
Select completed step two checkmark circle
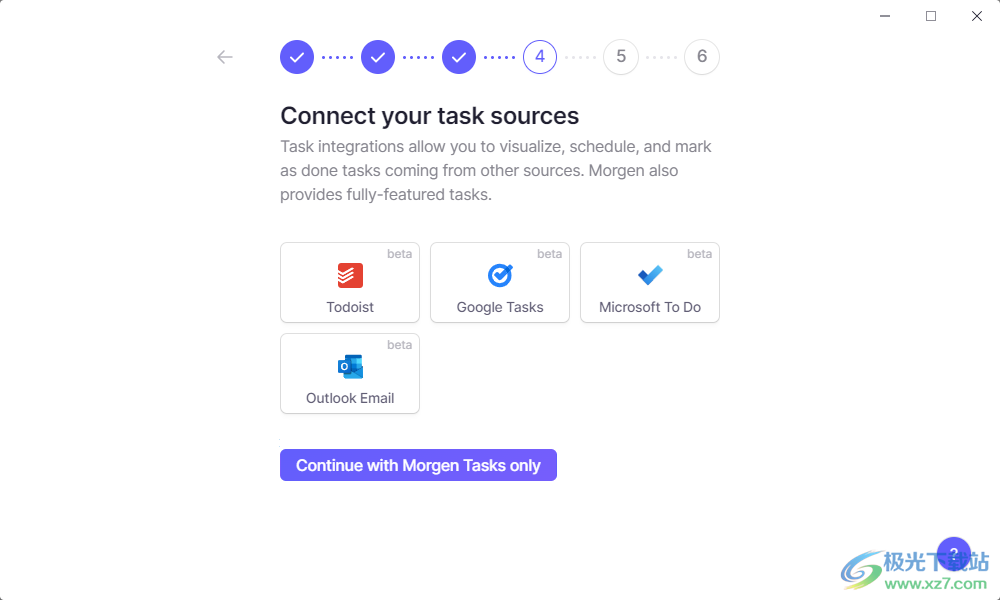[x=378, y=57]
